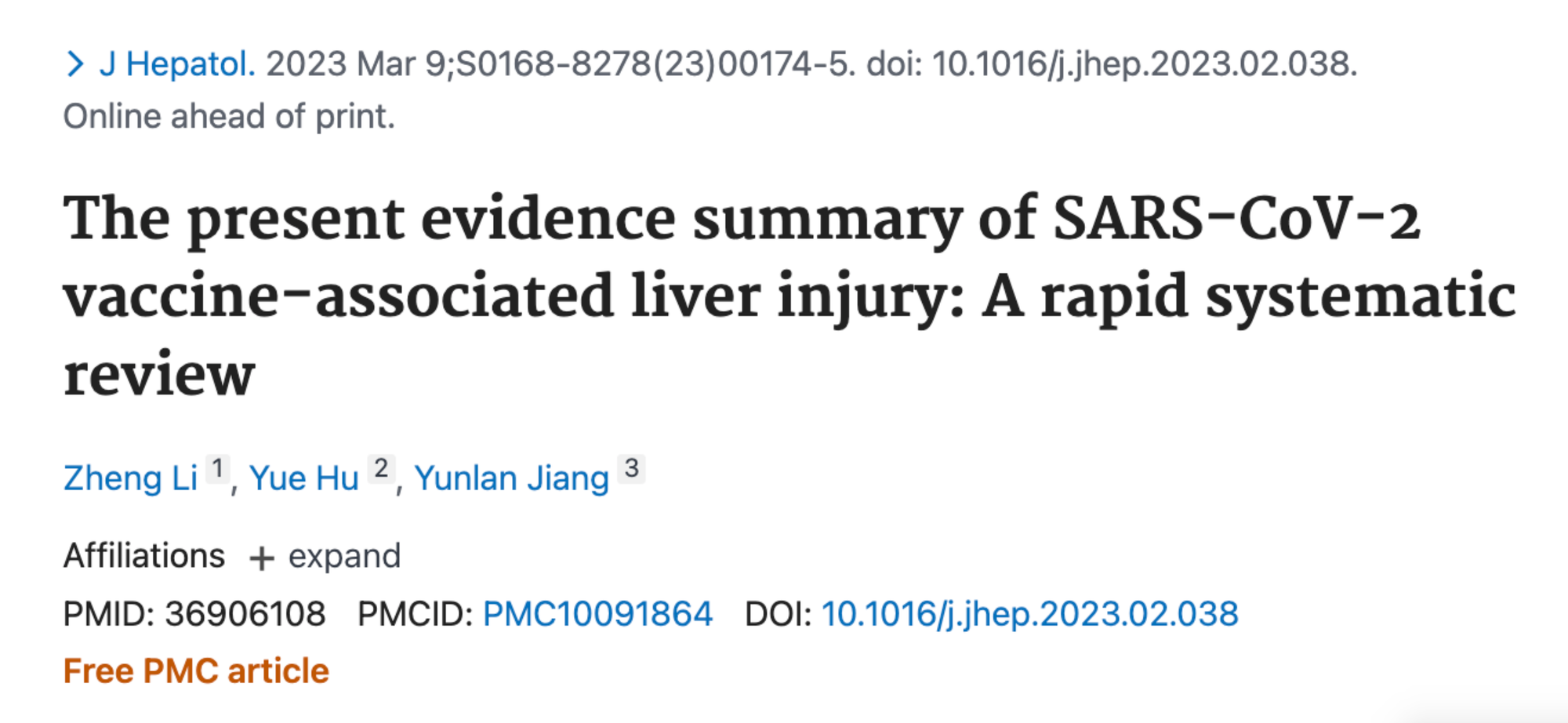Click the chevron icon before J Hepatol
The height and width of the screenshot is (723, 1568).
pyautogui.click(x=75, y=64)
